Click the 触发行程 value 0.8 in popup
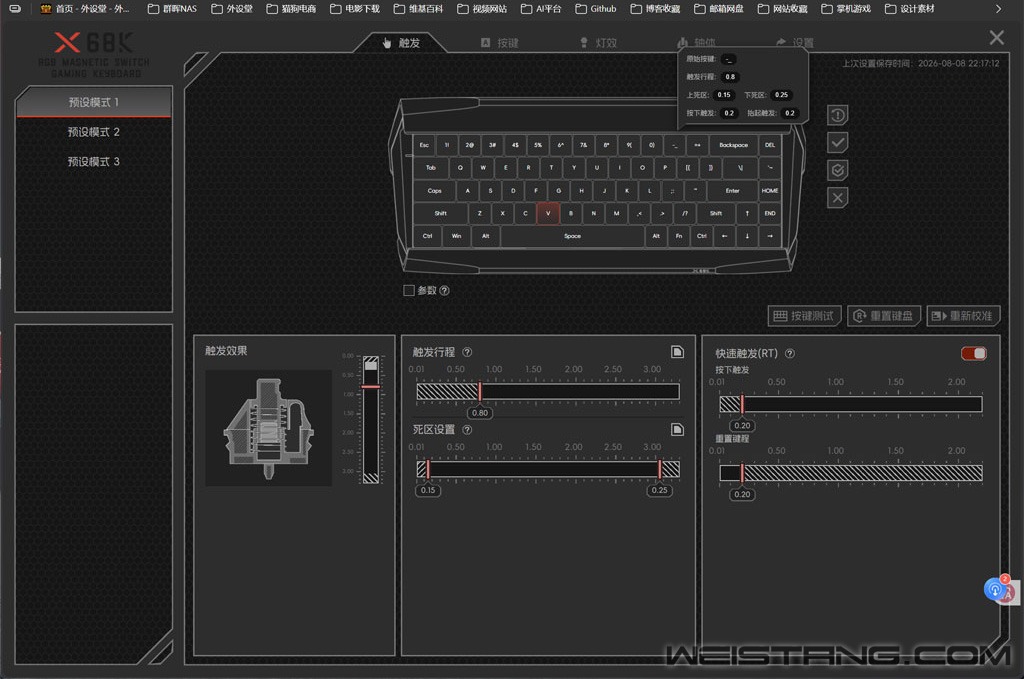 pos(729,77)
